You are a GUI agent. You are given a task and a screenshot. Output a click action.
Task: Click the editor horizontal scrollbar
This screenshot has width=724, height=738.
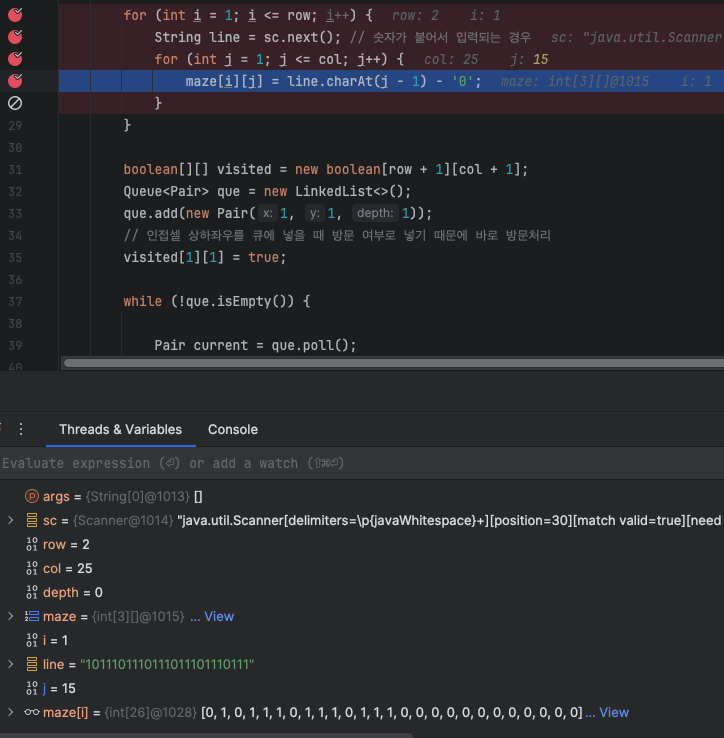(x=394, y=363)
